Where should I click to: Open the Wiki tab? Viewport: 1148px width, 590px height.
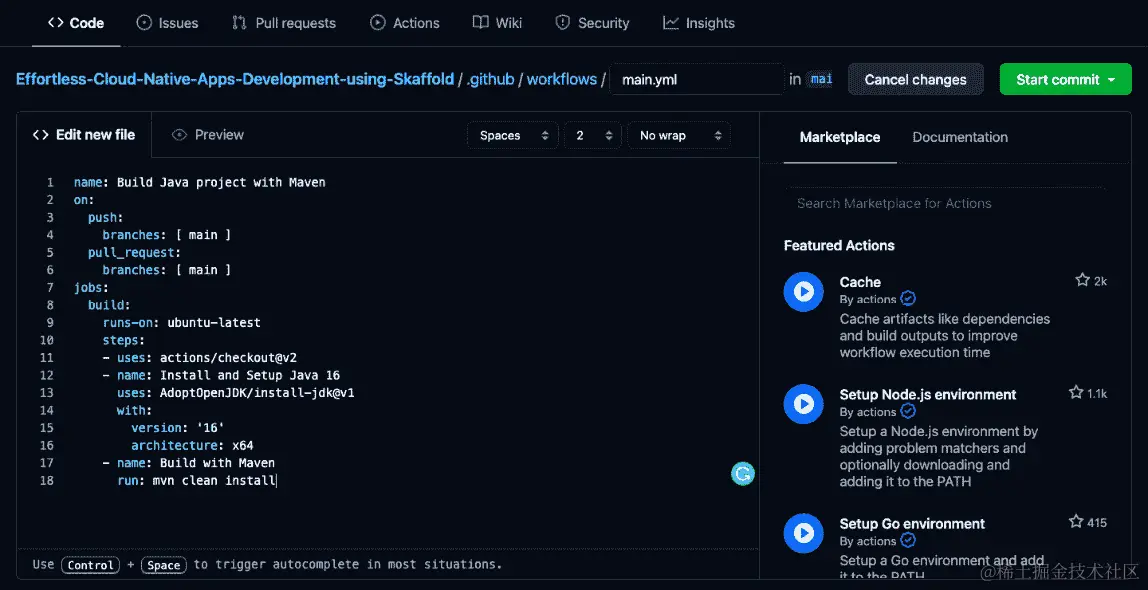click(497, 23)
